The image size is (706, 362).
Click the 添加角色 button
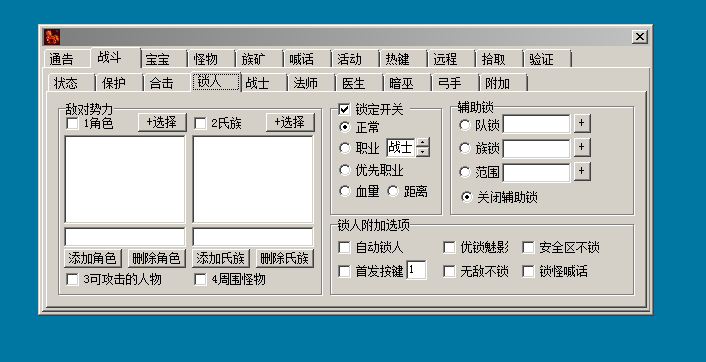coord(93,258)
